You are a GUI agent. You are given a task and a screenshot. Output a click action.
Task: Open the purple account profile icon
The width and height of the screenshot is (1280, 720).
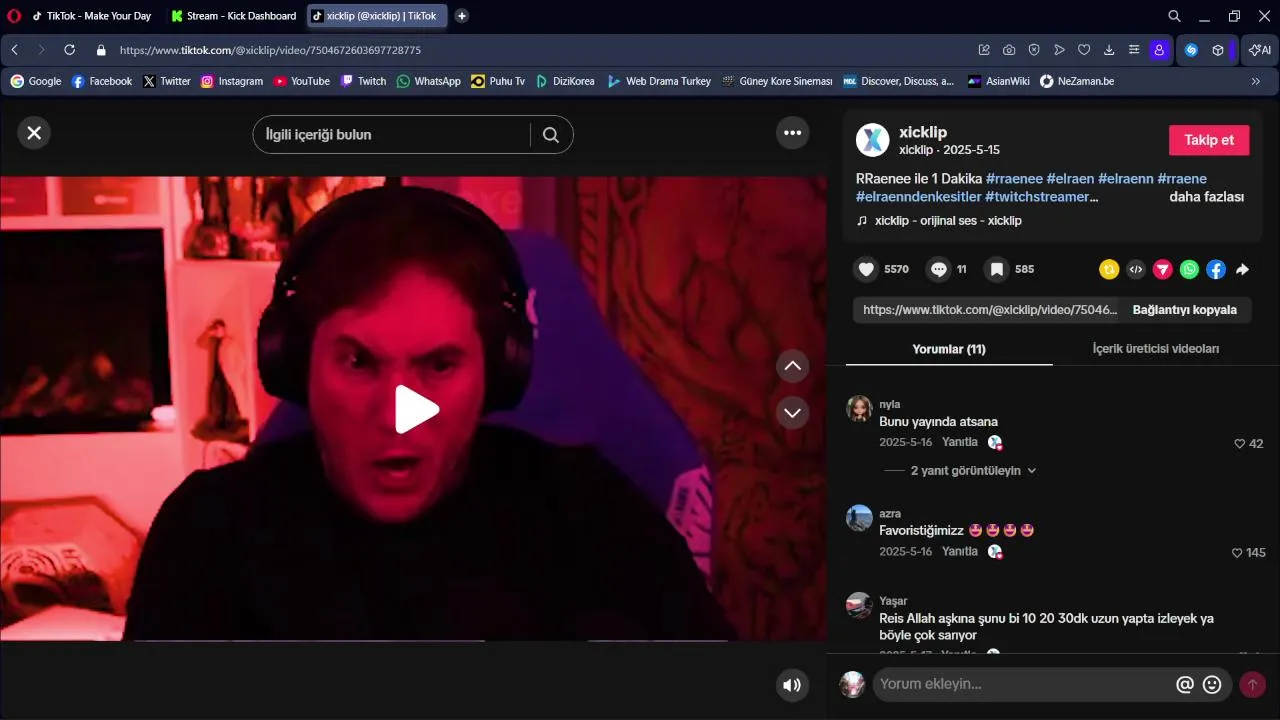[1159, 50]
